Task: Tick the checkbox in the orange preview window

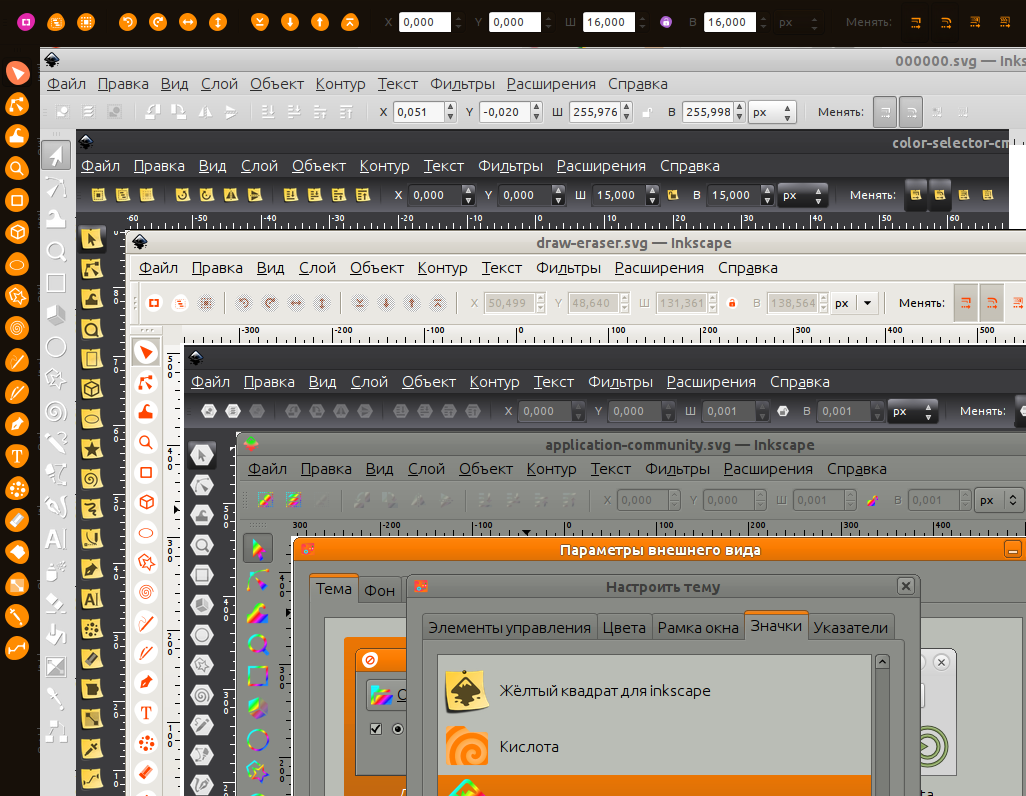Action: click(x=376, y=729)
